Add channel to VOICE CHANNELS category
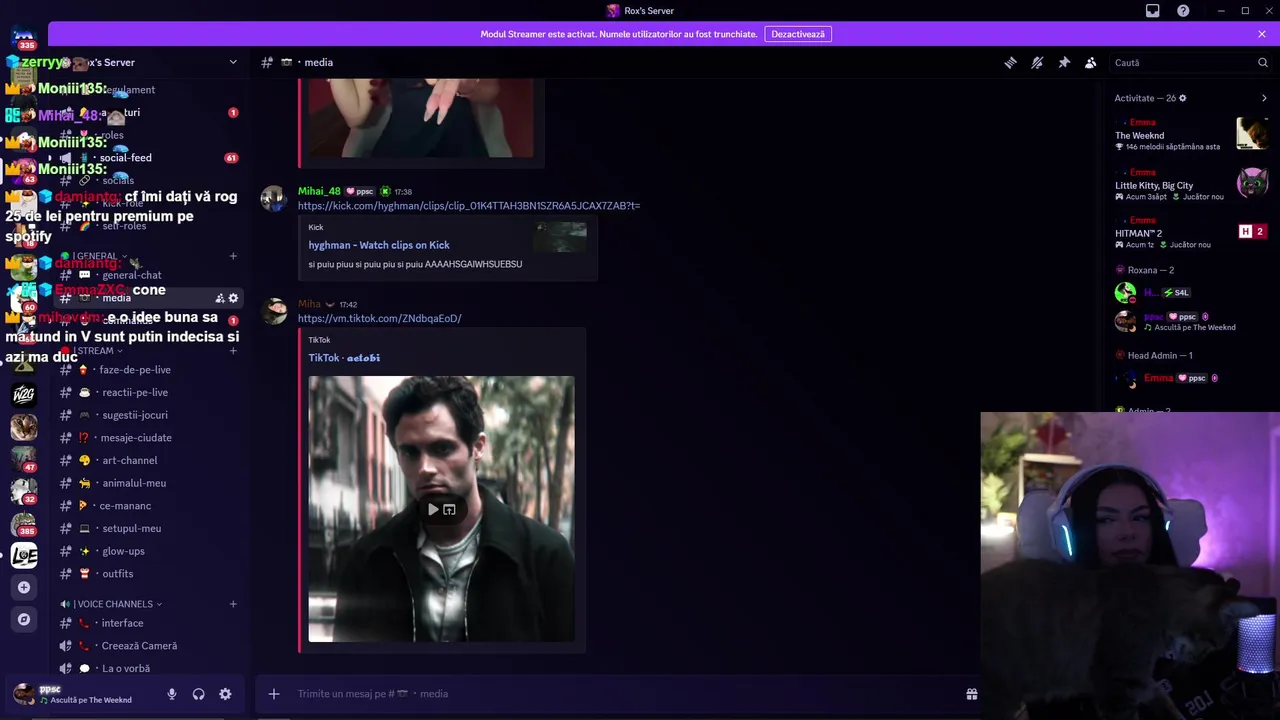 point(233,604)
